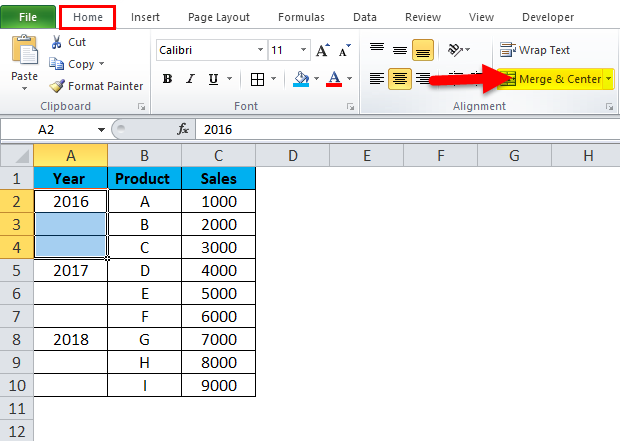The width and height of the screenshot is (620, 441).
Task: Select the cell with product G
Action: pyautogui.click(x=145, y=339)
